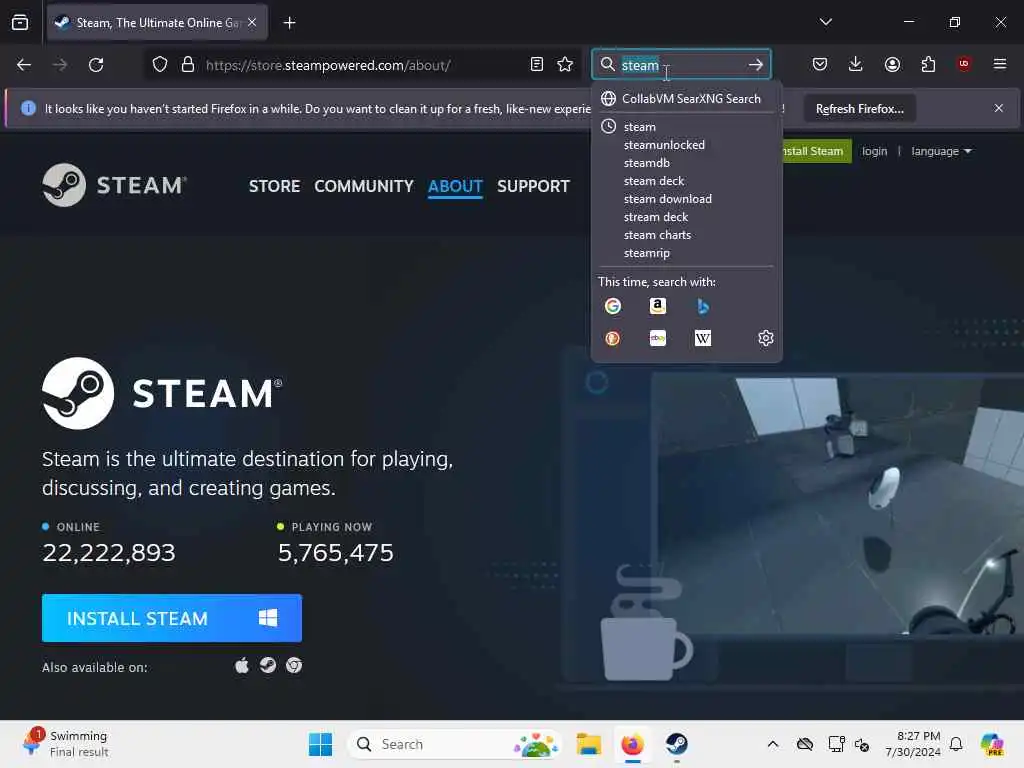The height and width of the screenshot is (768, 1024).
Task: Click the macOS Apple availability icon
Action: (x=242, y=665)
